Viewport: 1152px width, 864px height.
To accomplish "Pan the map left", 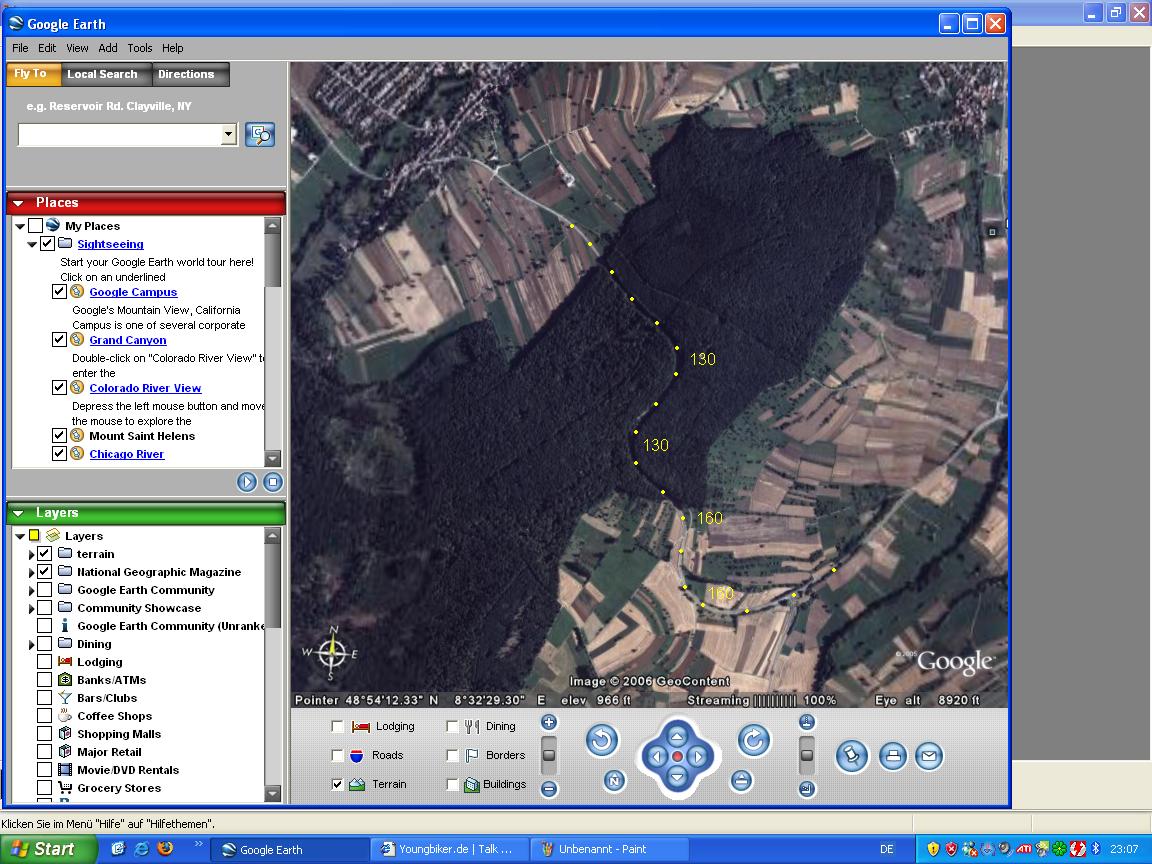I will [x=657, y=756].
